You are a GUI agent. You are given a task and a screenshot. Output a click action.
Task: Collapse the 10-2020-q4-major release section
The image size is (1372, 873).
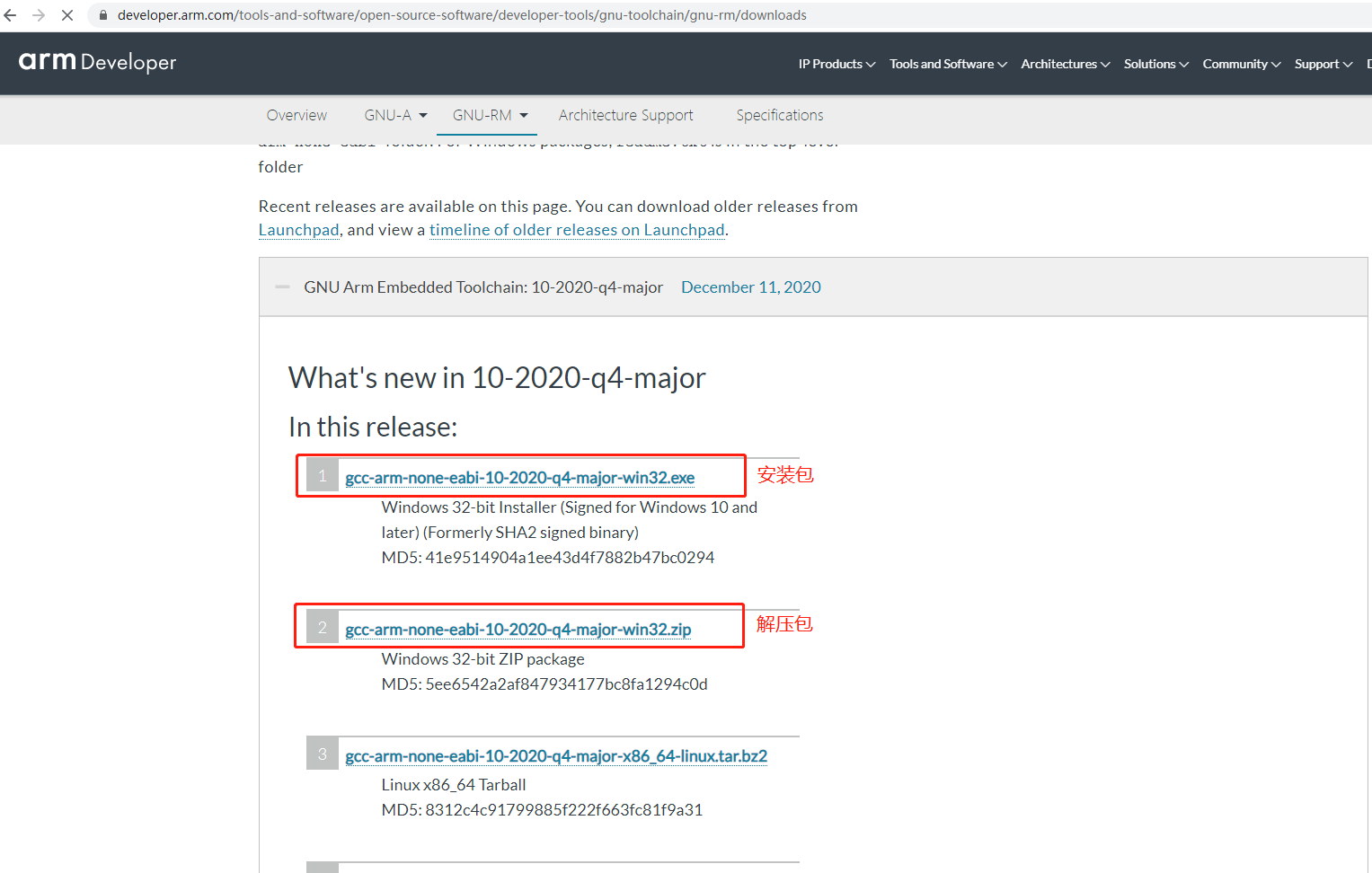tap(282, 286)
